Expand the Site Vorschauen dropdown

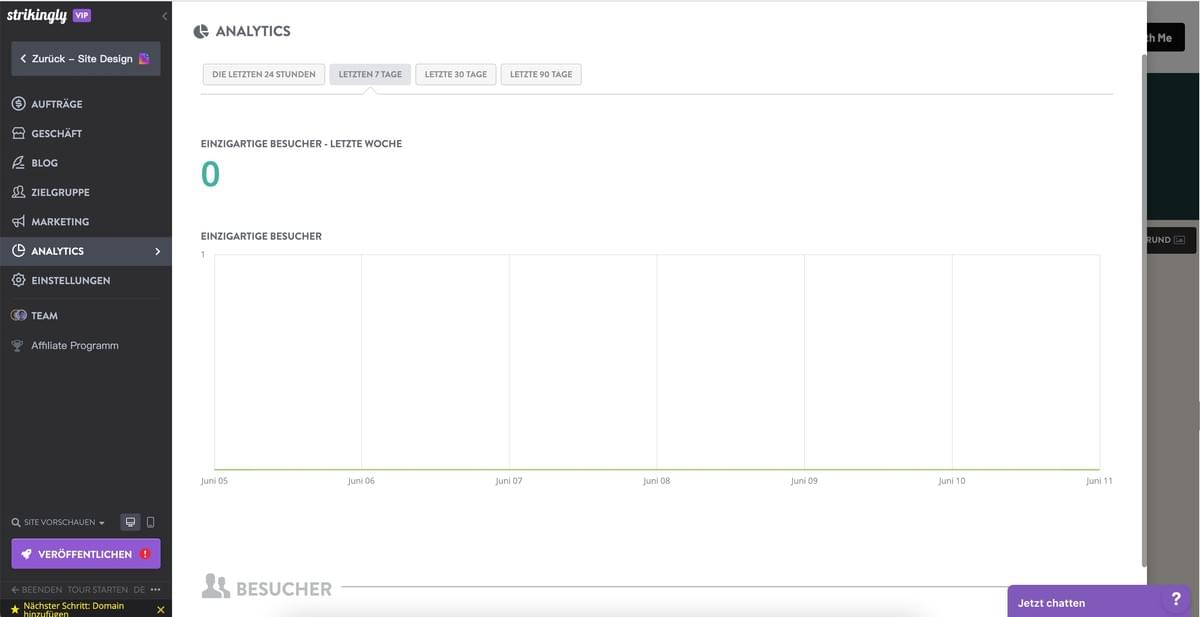pyautogui.click(x=58, y=522)
